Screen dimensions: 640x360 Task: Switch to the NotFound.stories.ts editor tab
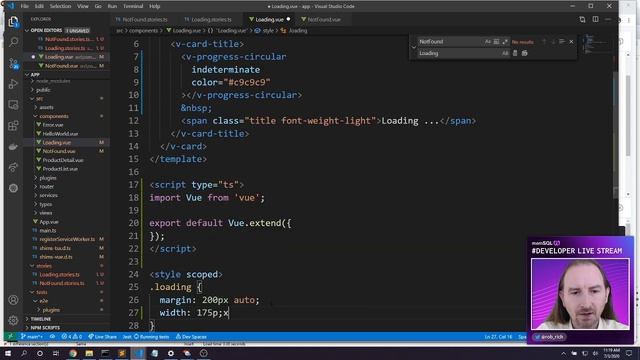pyautogui.click(x=144, y=20)
